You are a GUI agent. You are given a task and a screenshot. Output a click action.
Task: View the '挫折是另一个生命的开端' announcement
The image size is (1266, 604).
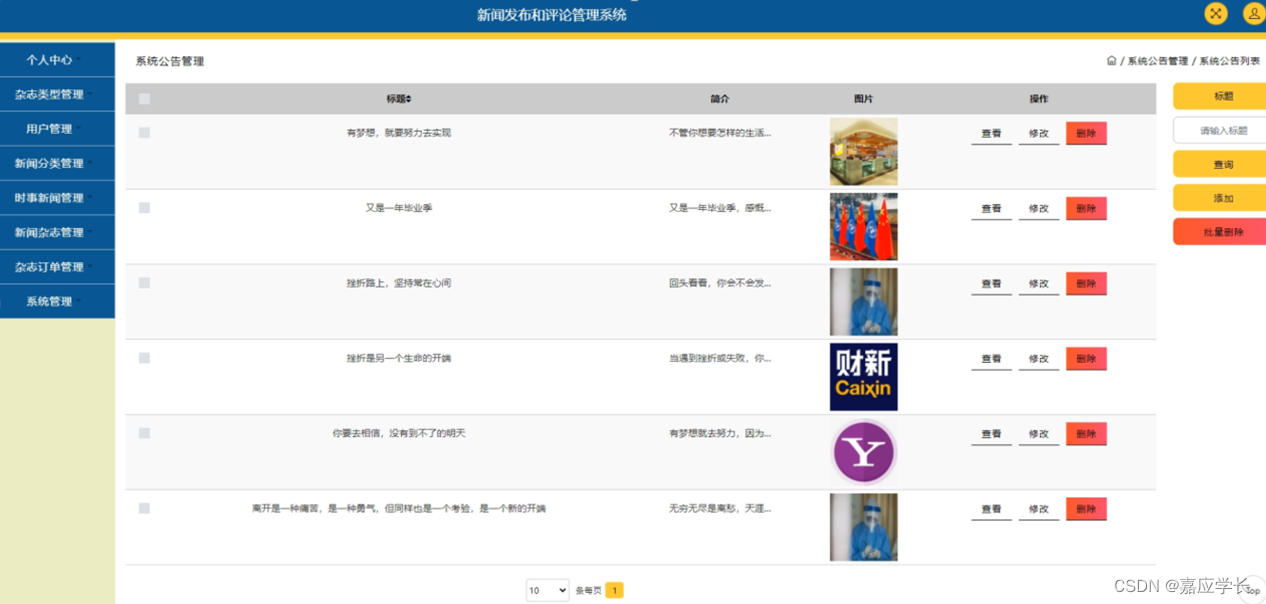click(x=991, y=359)
